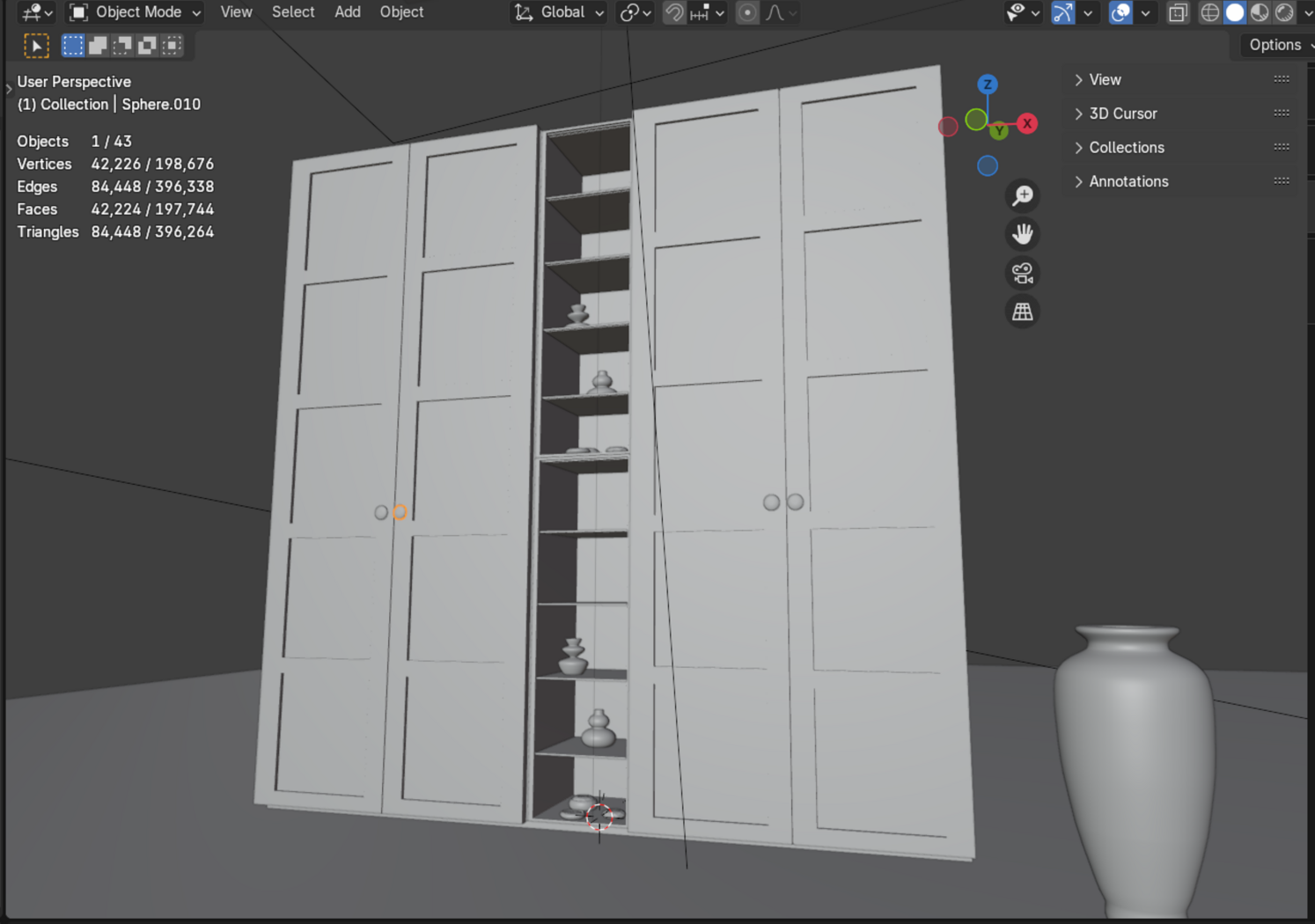Click the Collections panel drag handle
1315x924 pixels.
1282,147
